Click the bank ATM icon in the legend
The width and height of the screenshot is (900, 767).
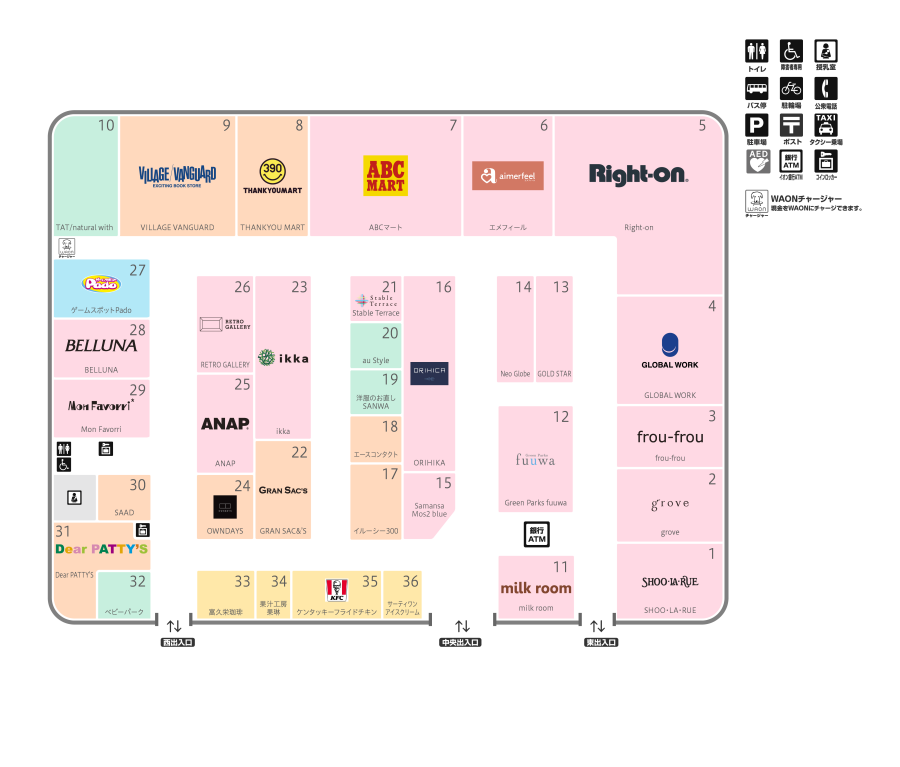(791, 161)
